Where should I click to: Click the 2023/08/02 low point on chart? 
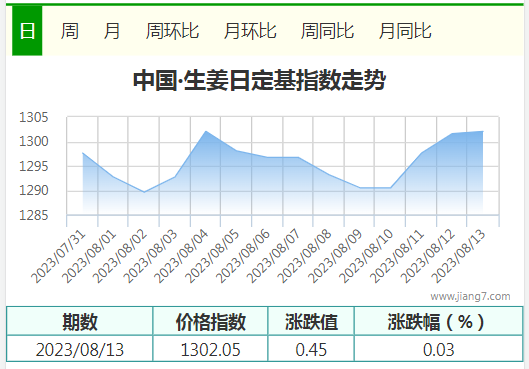(144, 192)
